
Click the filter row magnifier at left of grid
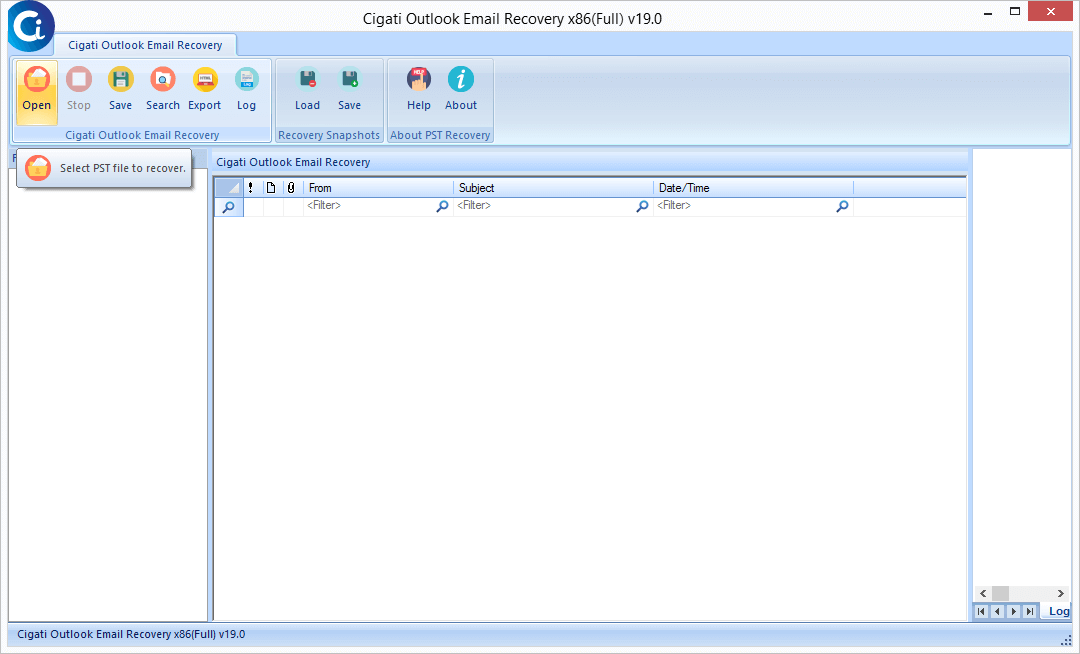[229, 207]
